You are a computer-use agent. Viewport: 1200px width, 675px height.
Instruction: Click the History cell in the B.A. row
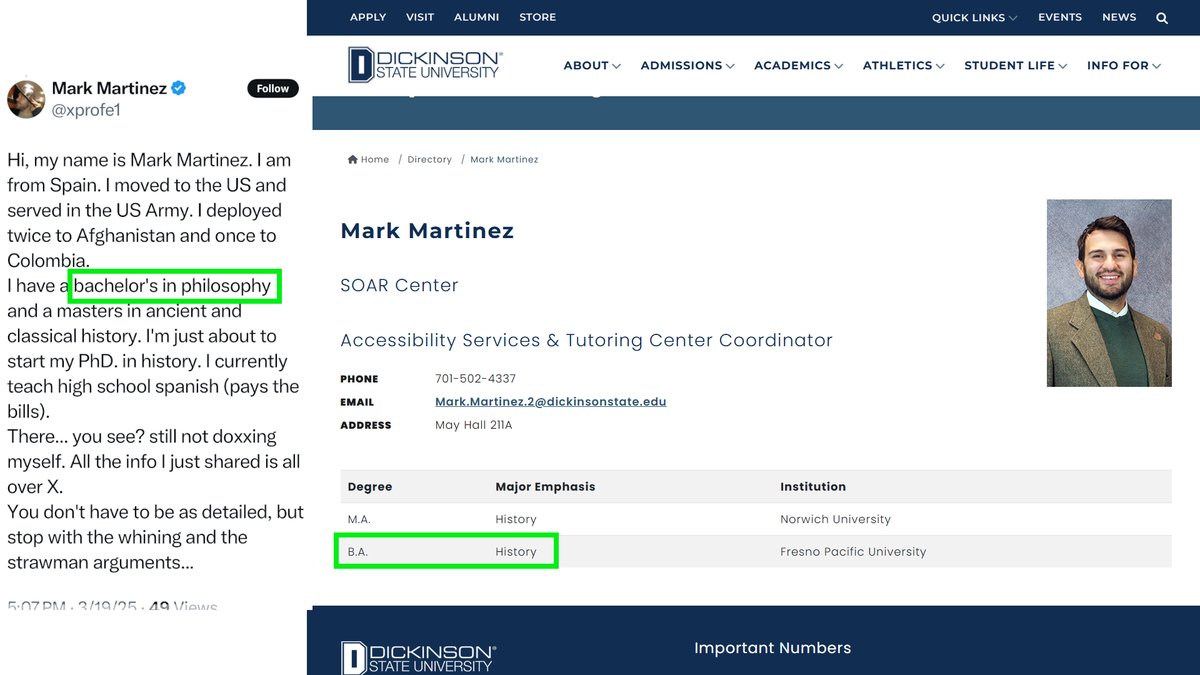click(516, 551)
